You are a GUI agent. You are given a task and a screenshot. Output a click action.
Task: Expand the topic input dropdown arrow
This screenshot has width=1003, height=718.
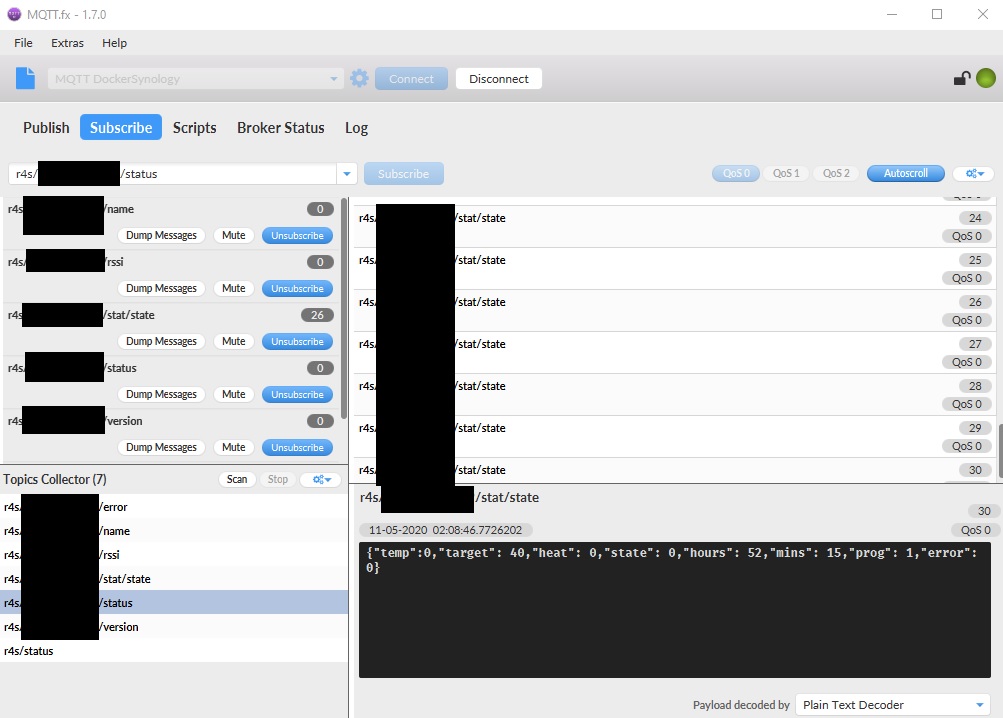(347, 174)
